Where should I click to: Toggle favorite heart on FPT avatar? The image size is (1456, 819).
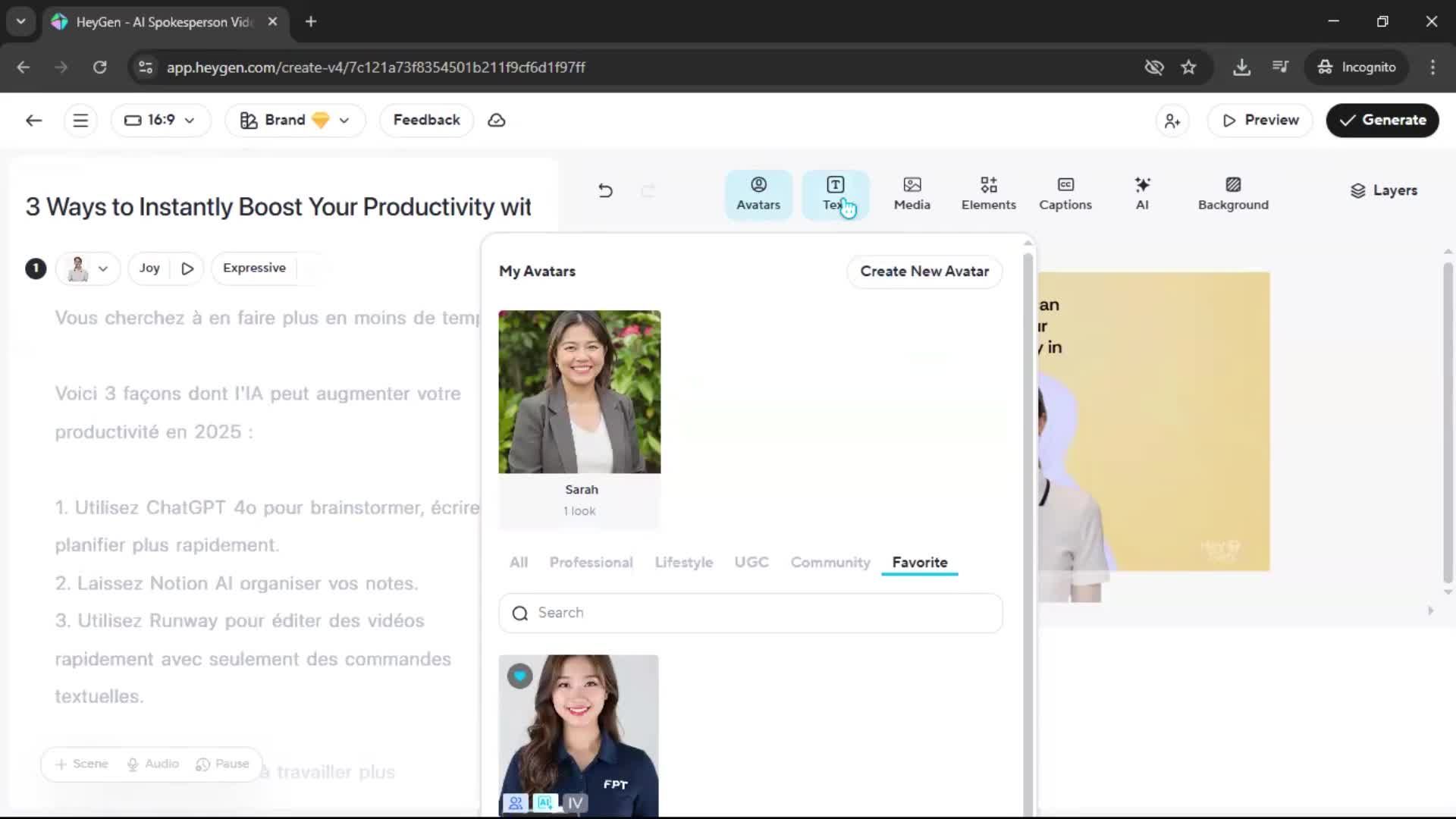coord(519,676)
